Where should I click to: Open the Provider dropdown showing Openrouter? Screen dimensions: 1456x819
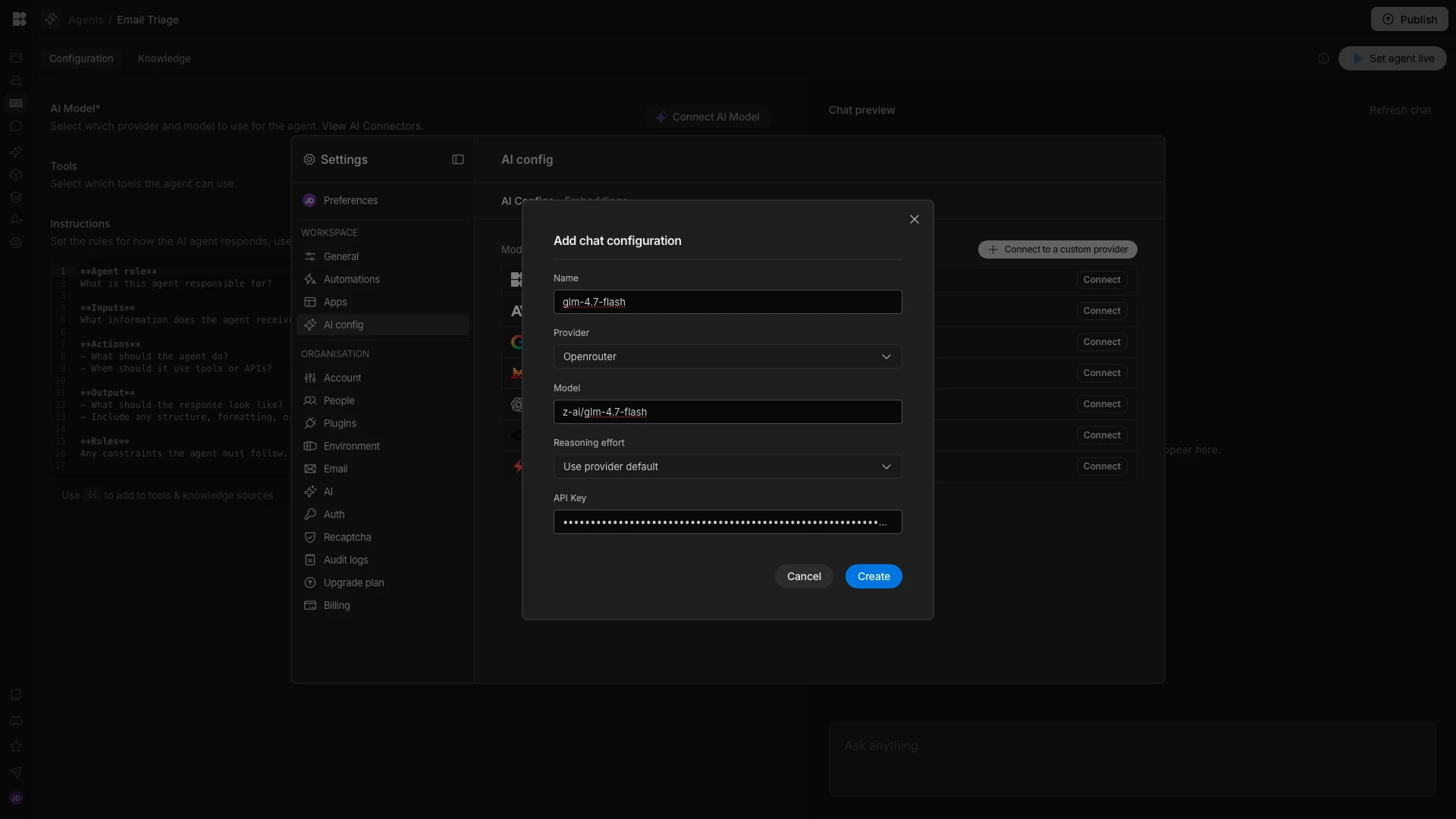pos(727,356)
